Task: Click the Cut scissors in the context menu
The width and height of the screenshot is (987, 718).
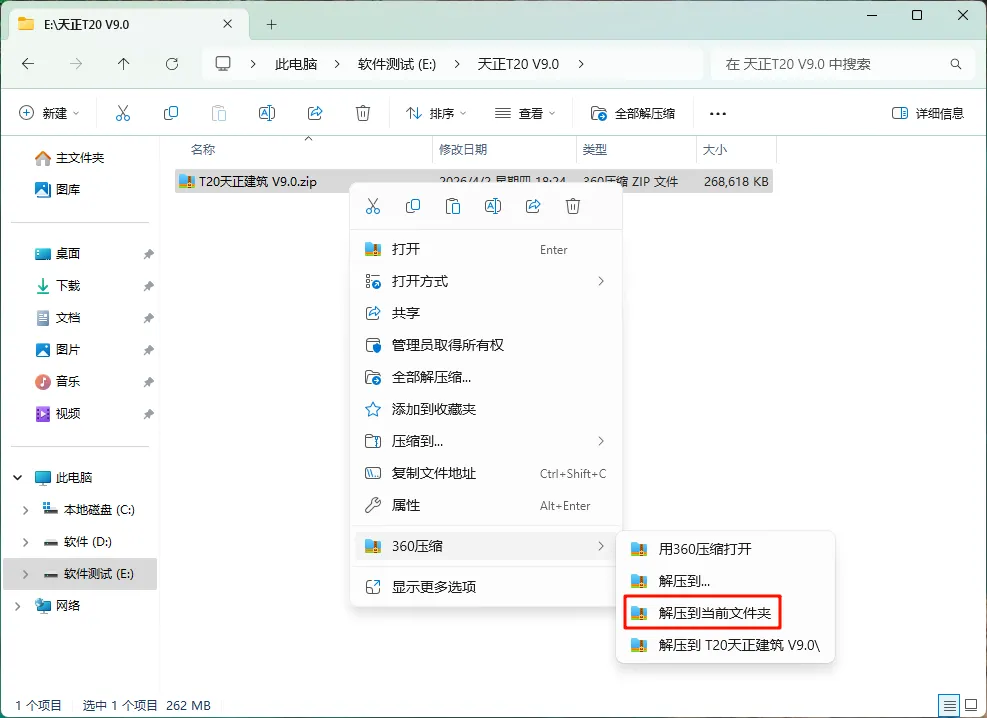Action: click(x=373, y=206)
